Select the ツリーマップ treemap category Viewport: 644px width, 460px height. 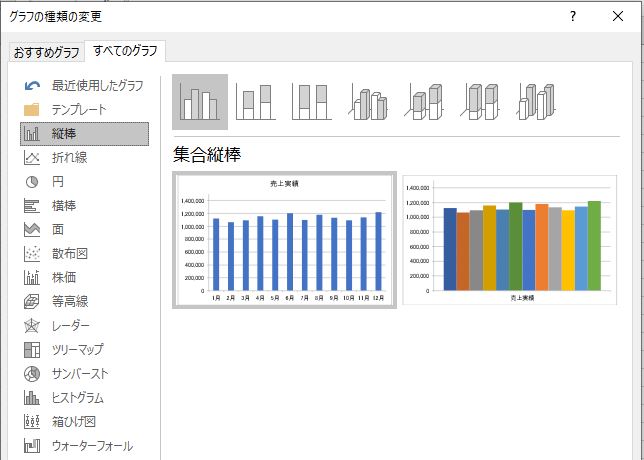click(x=84, y=350)
